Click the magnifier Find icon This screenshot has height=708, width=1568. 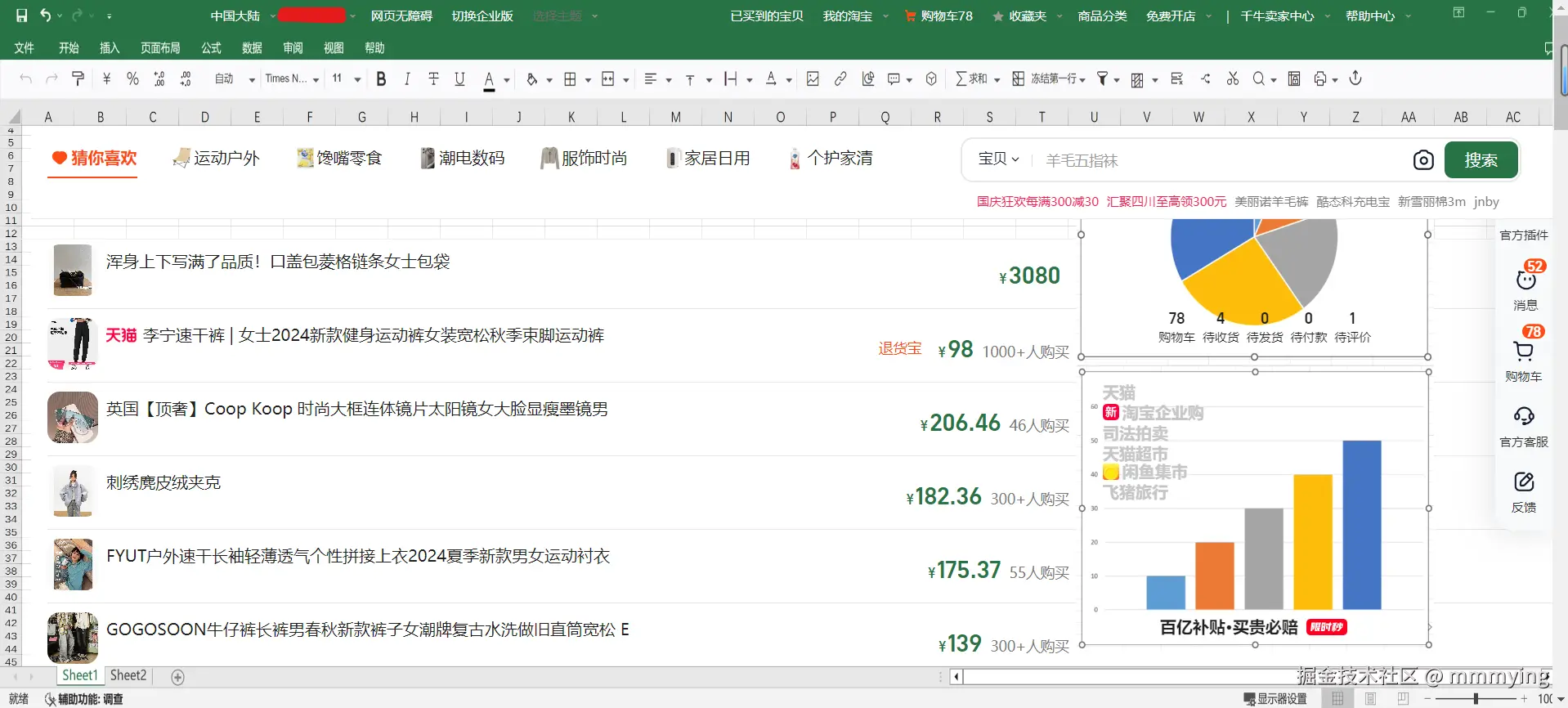click(x=1259, y=78)
